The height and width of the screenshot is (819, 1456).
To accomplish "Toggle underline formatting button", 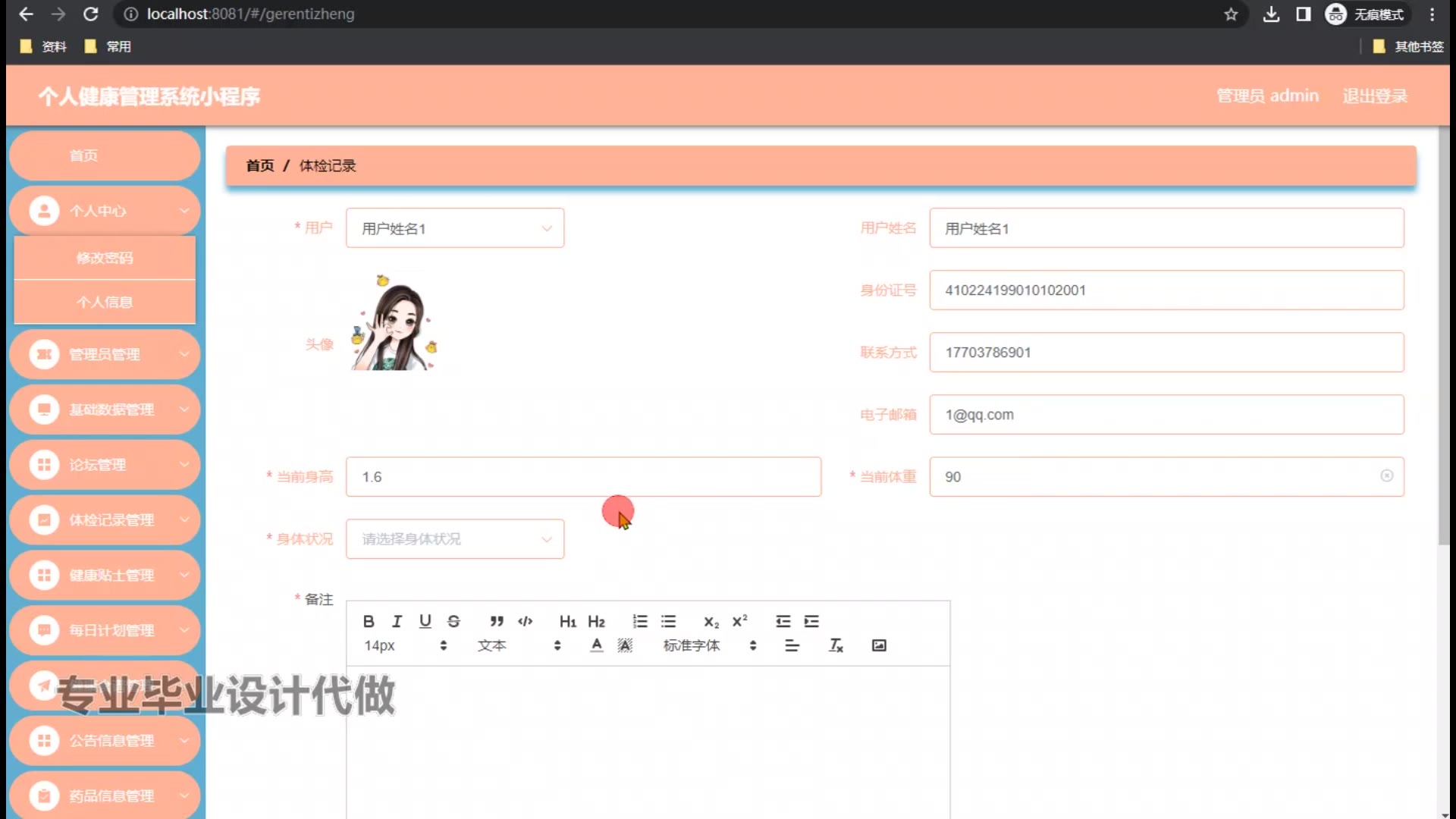I will pos(425,621).
